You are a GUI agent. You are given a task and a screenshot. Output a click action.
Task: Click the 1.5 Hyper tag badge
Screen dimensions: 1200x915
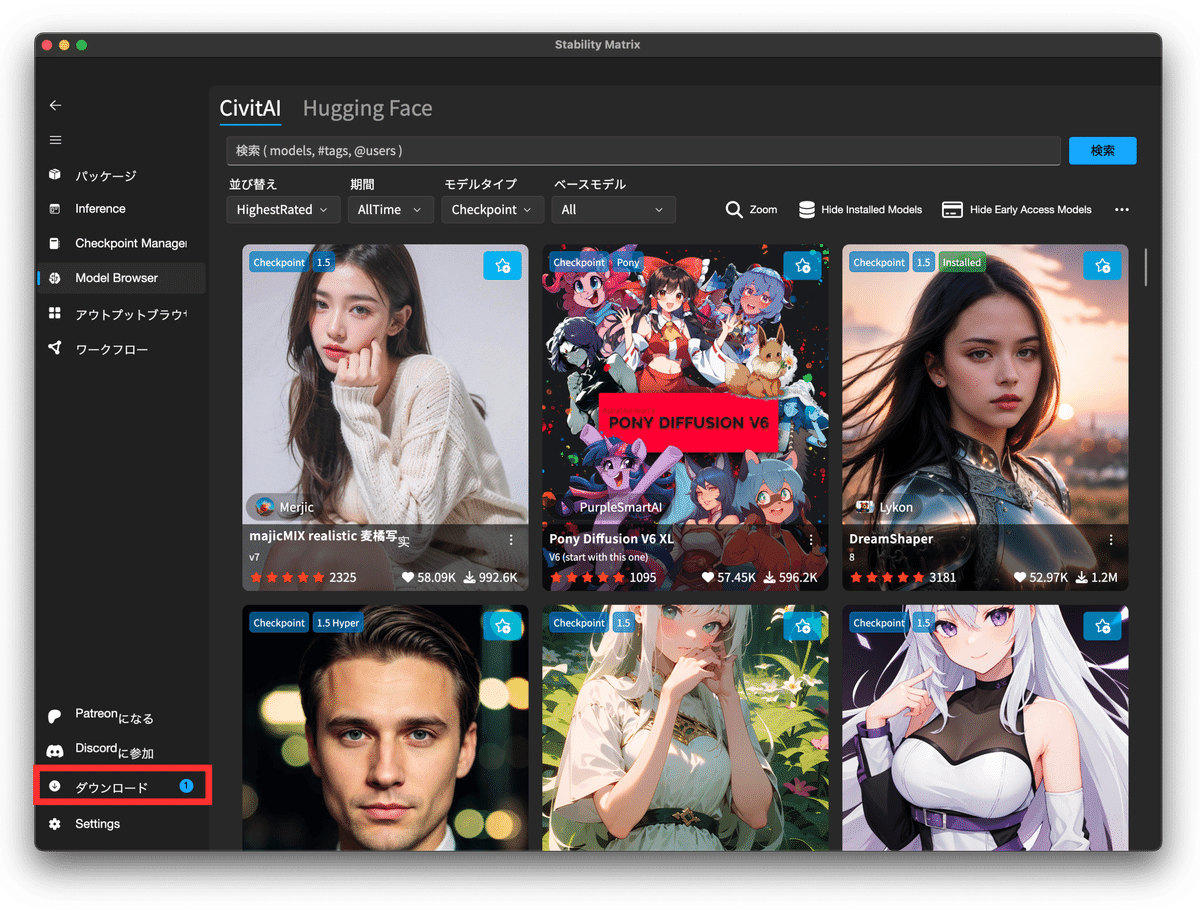[337, 622]
